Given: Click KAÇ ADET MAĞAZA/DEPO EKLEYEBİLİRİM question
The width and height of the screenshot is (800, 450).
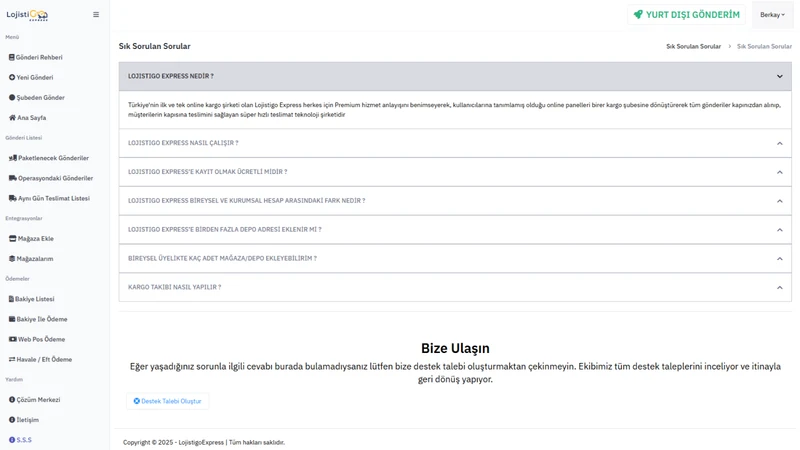Looking at the screenshot, I should coord(222,258).
